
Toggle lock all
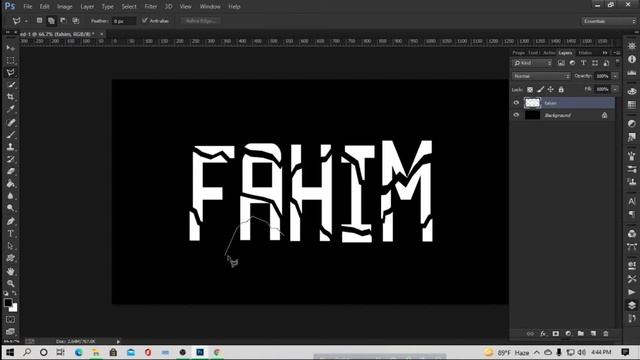[x=561, y=89]
